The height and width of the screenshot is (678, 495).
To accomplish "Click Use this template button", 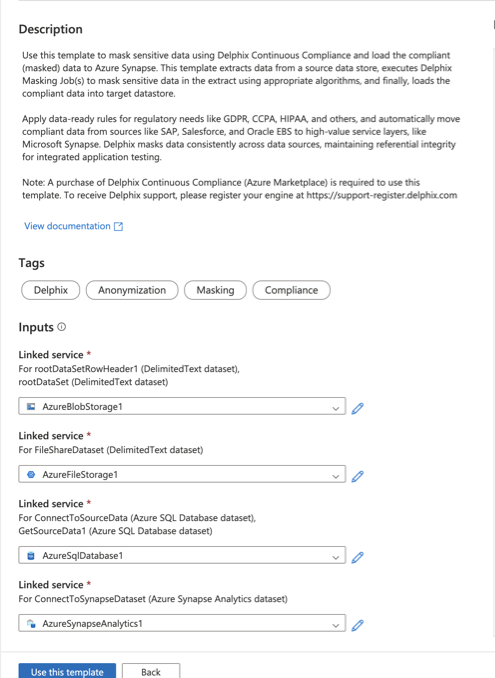I will click(67, 672).
